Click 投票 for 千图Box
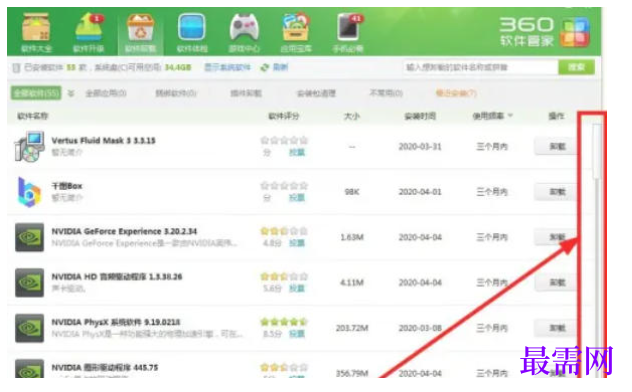The image size is (632, 392). coord(297,198)
